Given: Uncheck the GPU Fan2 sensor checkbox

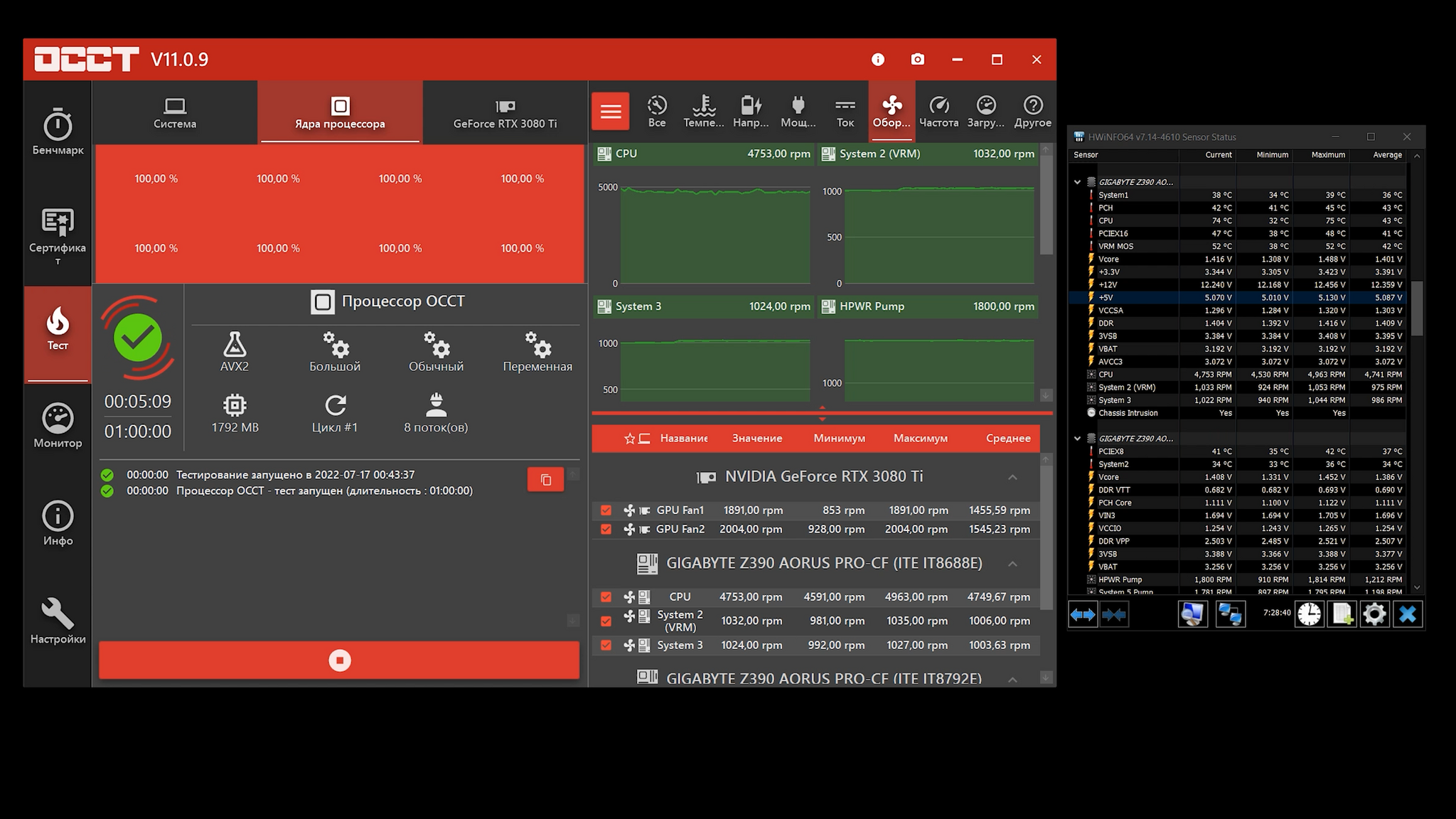Looking at the screenshot, I should (x=606, y=530).
